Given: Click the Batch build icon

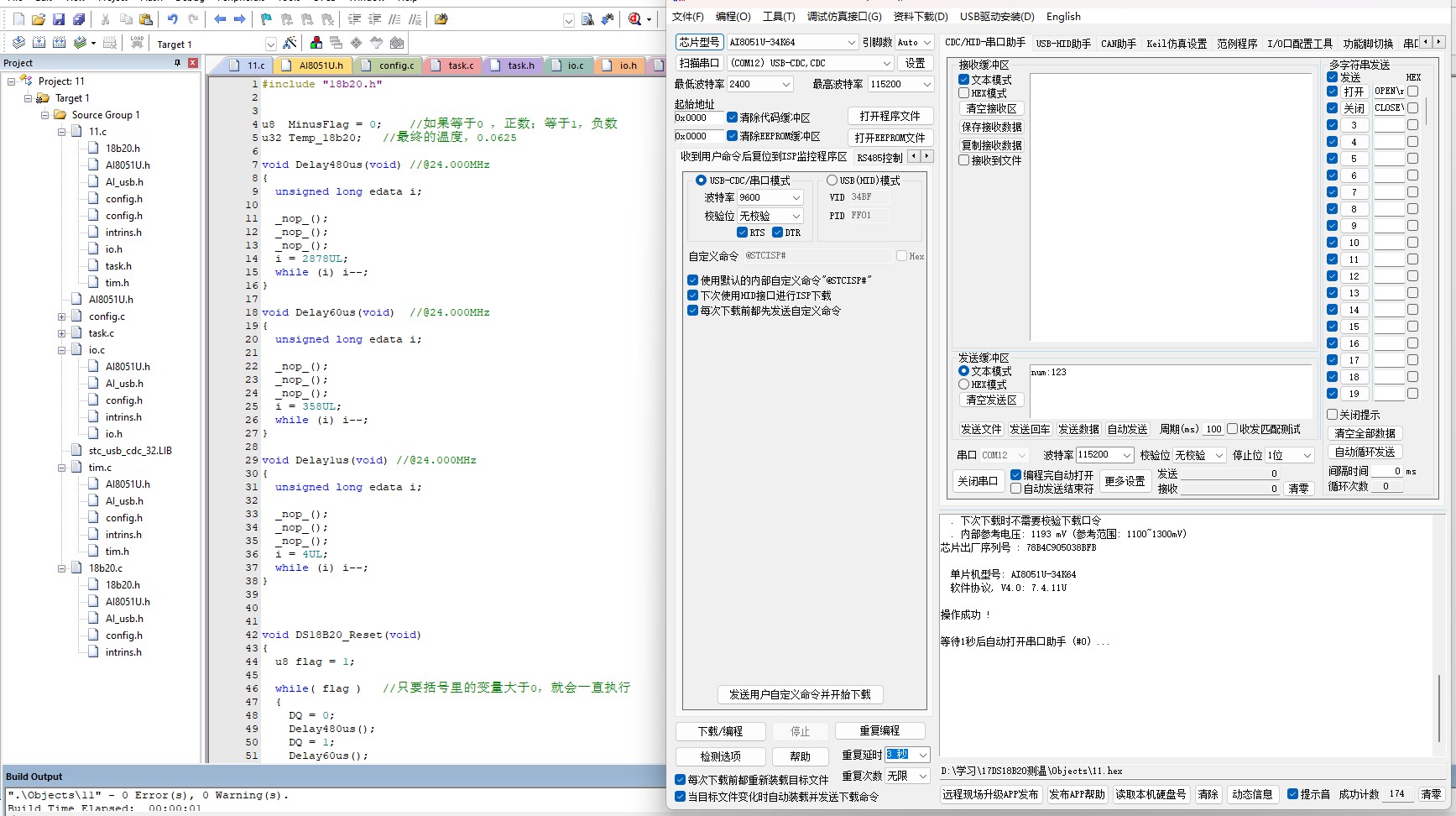Looking at the screenshot, I should tap(80, 43).
